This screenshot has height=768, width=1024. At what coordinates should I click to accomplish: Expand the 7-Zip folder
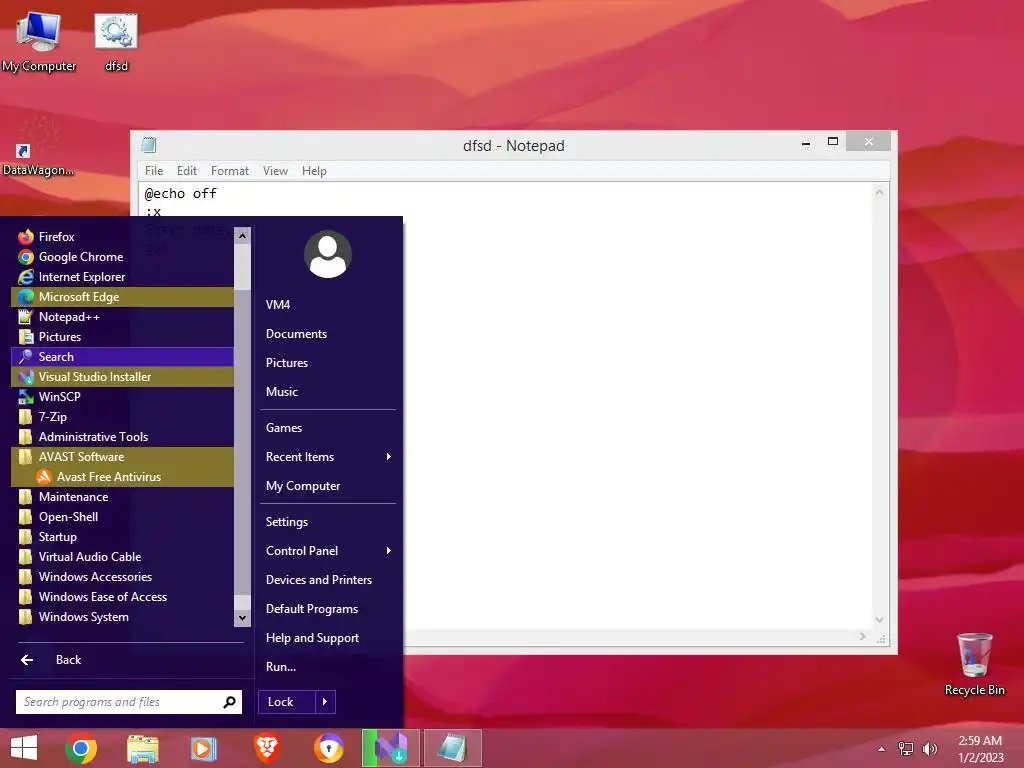[122, 417]
